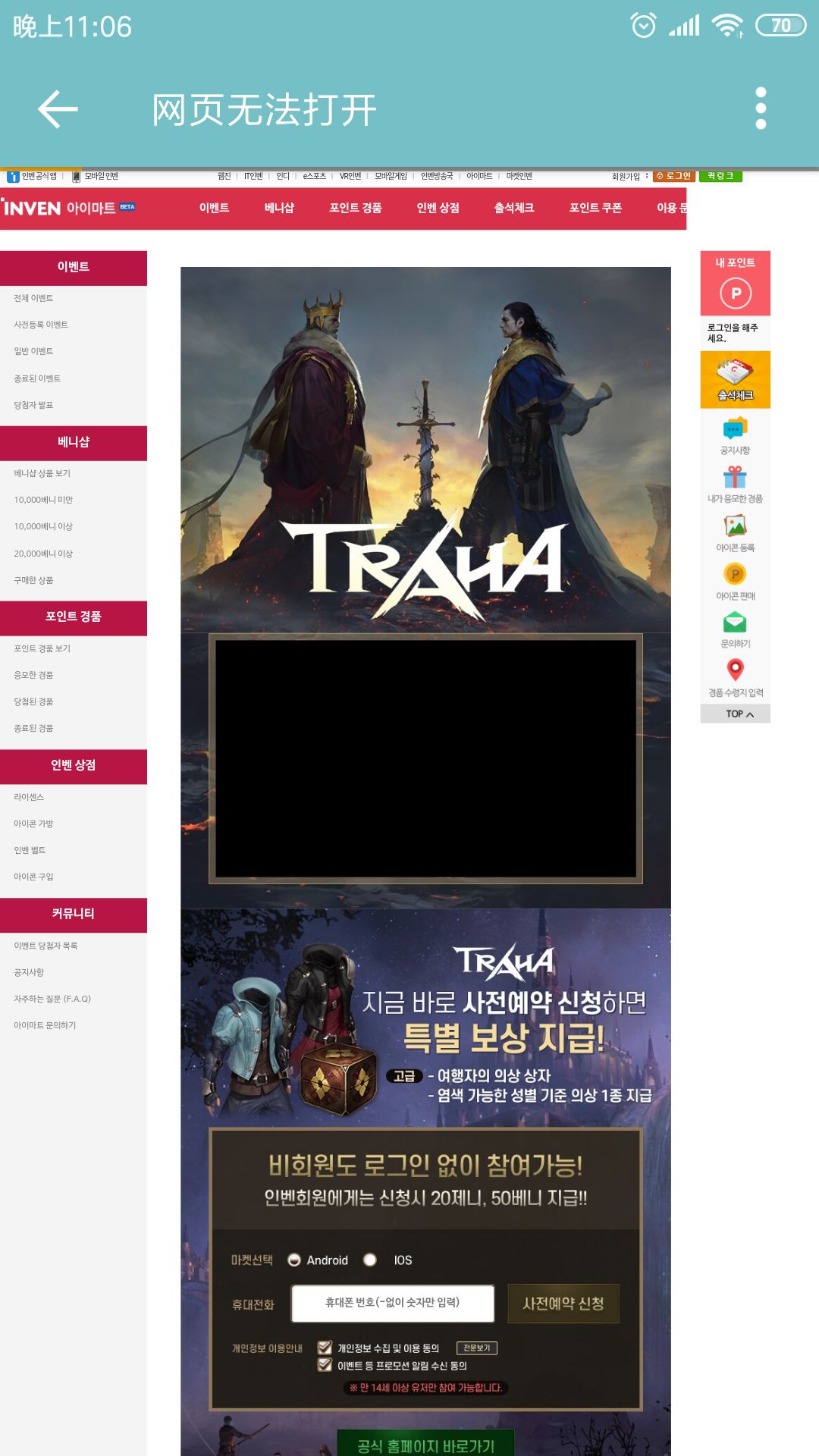Open 문의하기 envelope icon
The image size is (819, 1456).
tap(735, 623)
